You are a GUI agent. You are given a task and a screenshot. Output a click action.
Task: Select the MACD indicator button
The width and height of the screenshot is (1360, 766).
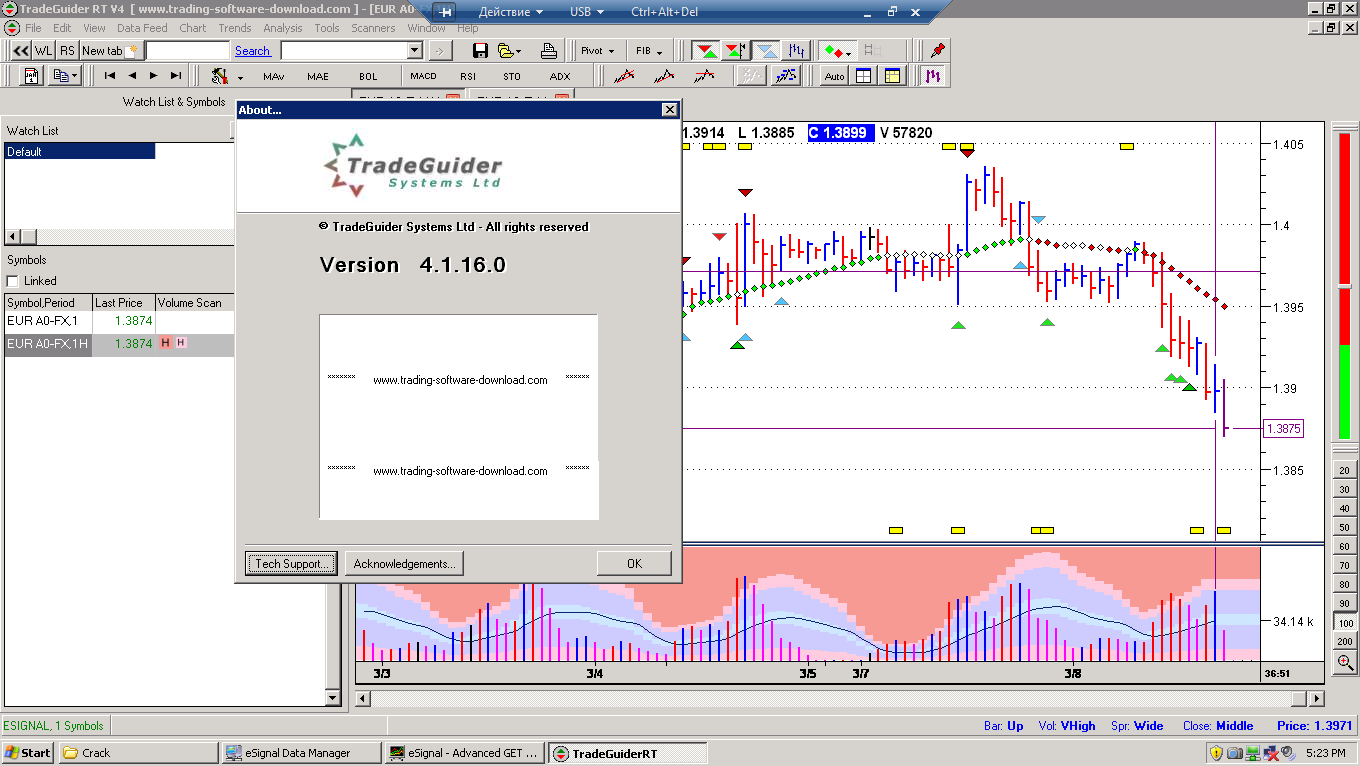pyautogui.click(x=423, y=76)
